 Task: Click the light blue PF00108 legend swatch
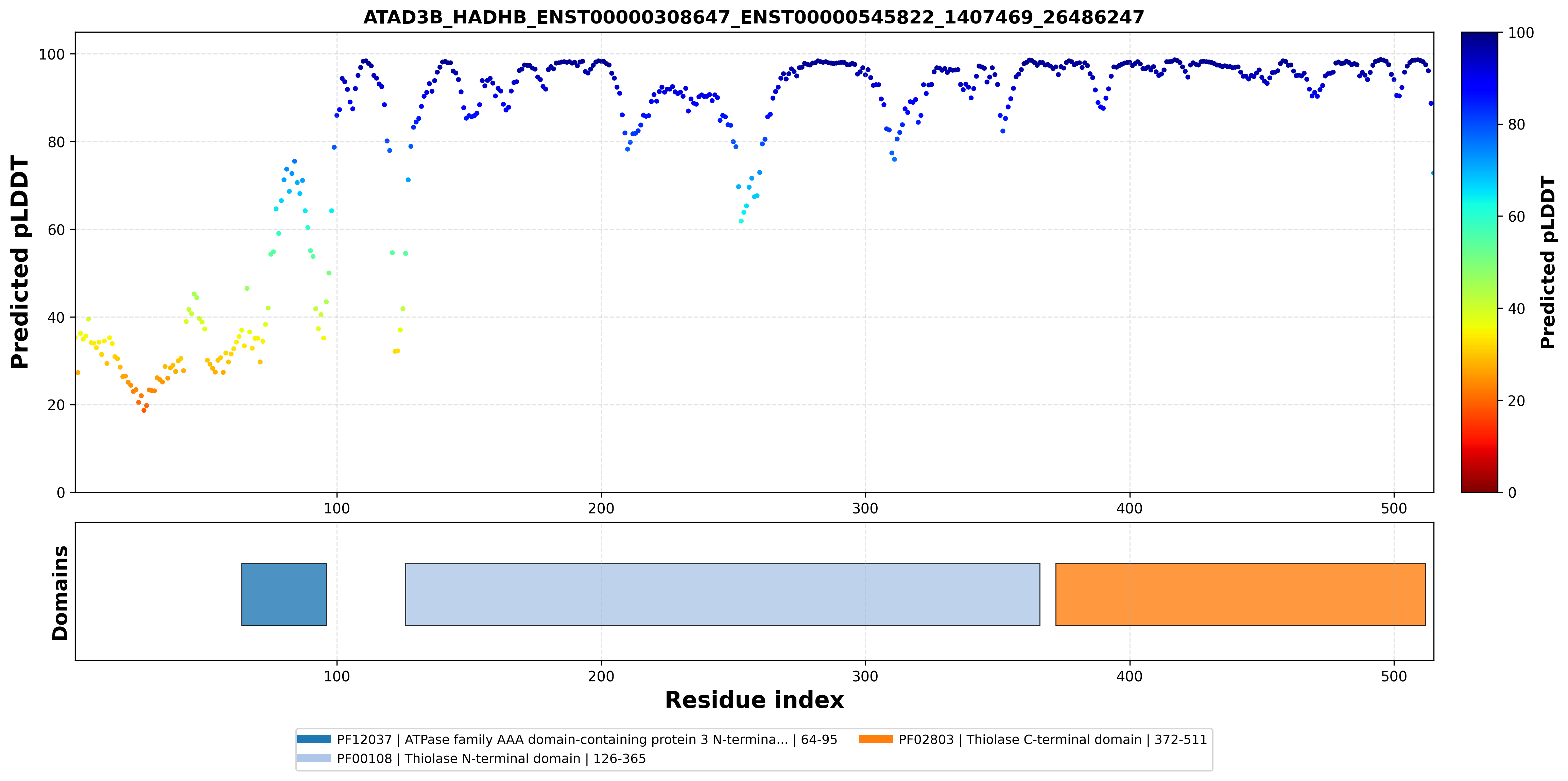pyautogui.click(x=314, y=758)
